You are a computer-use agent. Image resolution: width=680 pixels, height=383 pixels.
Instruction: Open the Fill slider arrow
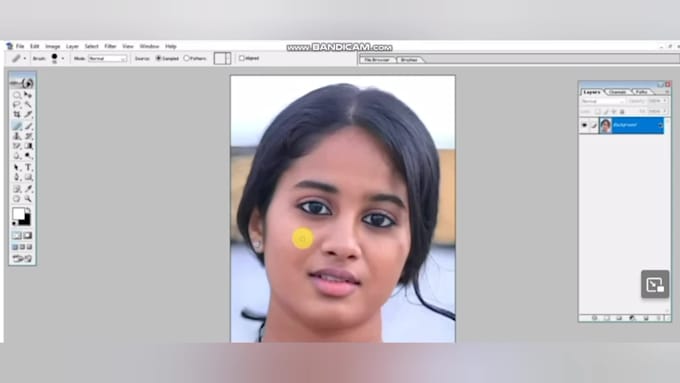pos(665,111)
